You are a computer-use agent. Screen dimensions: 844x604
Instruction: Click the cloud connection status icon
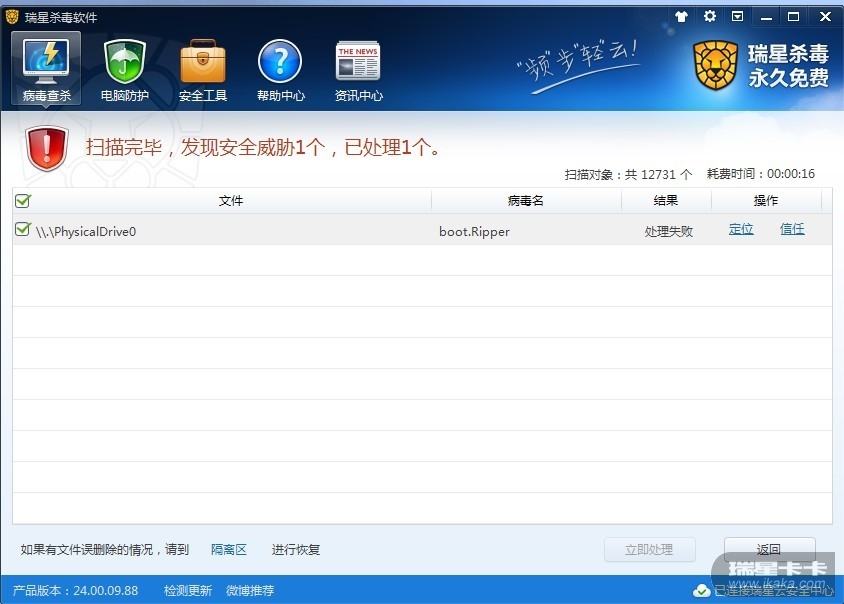click(x=701, y=591)
